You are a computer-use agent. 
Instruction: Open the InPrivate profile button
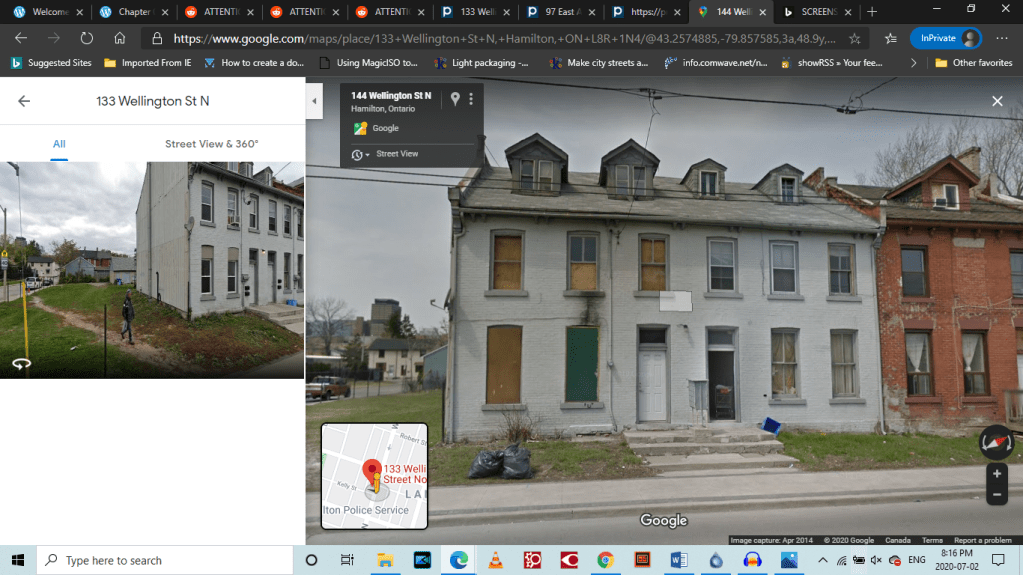pos(945,38)
